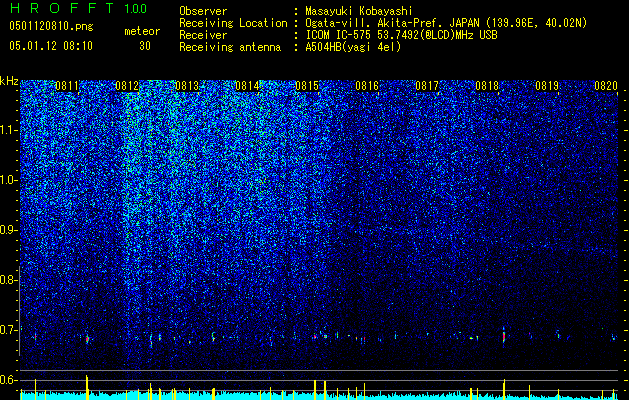This screenshot has height=400, width=629.
Task: Click the A504HB(yagi 4el) antenna text
Action: click(x=353, y=47)
